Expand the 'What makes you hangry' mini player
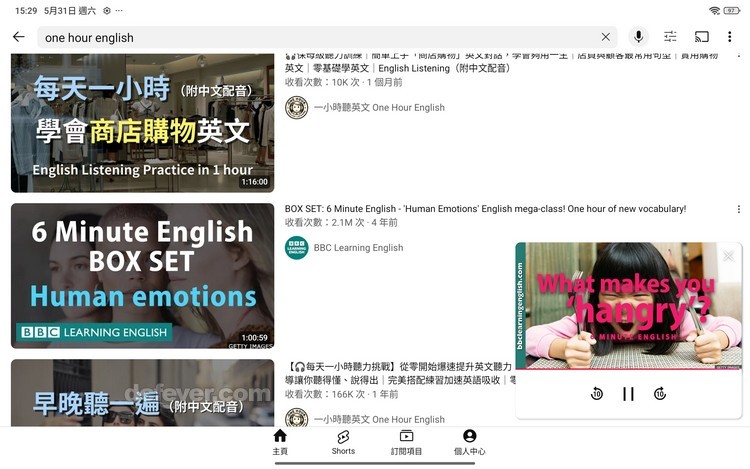The width and height of the screenshot is (750, 469). (629, 306)
